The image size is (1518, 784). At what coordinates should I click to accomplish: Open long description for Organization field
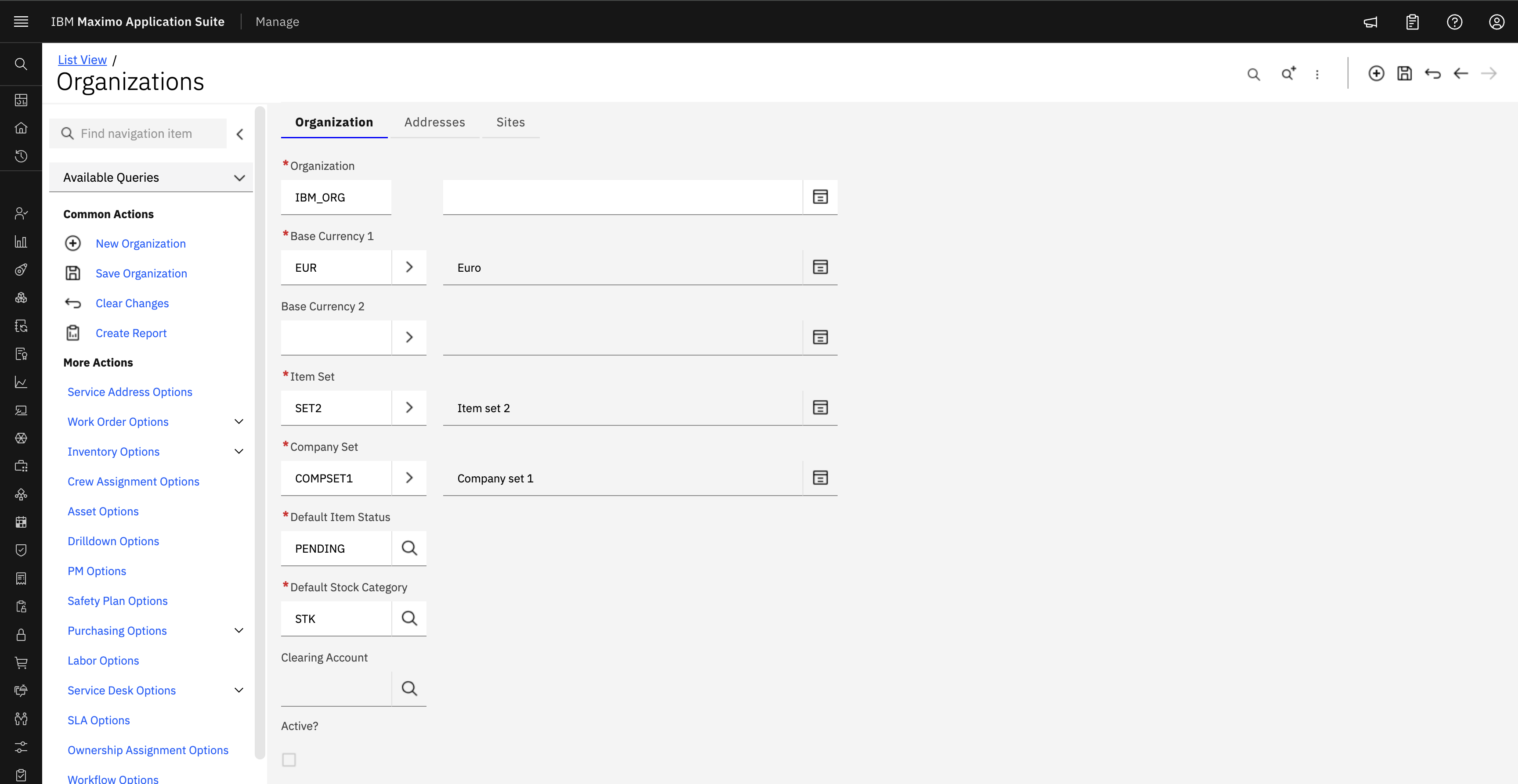pyautogui.click(x=820, y=197)
